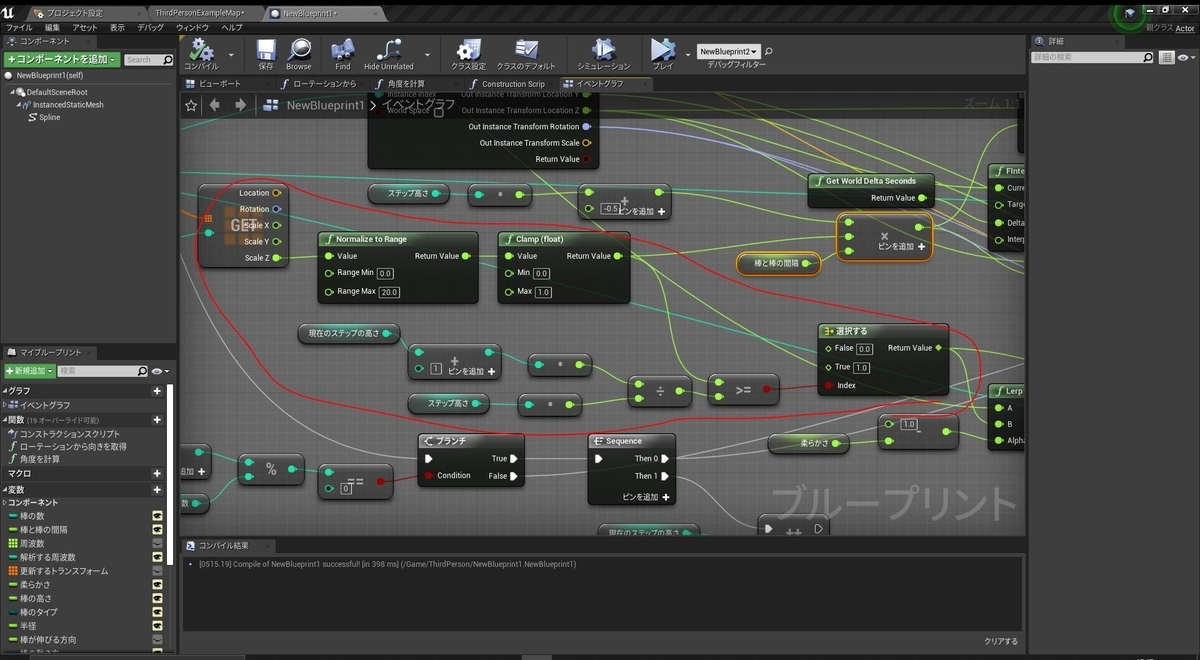Click クリアする button in compile results
Viewport: 1200px width, 660px height.
pyautogui.click(x=1001, y=641)
